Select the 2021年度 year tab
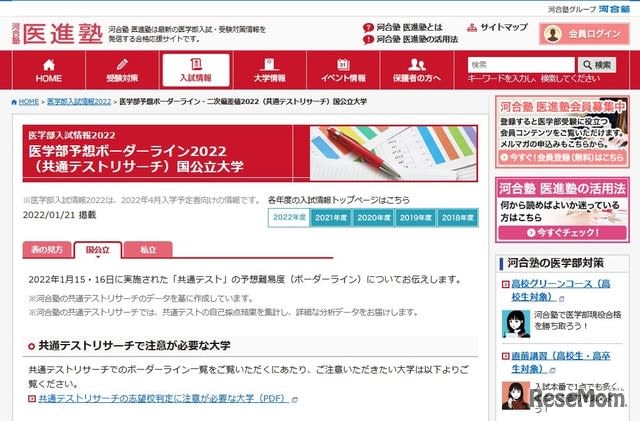640x421 pixels. pyautogui.click(x=331, y=218)
